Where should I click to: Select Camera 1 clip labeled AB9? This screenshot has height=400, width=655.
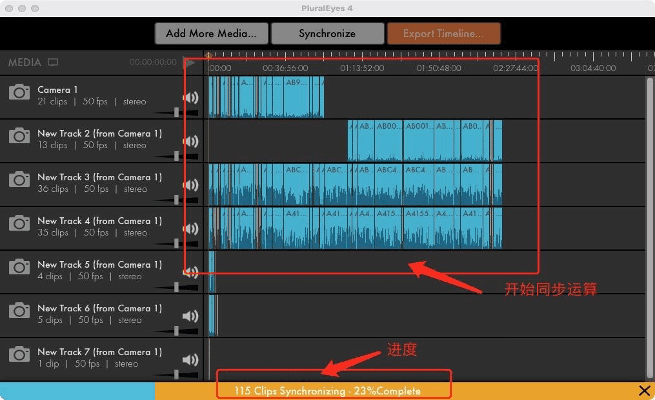tap(297, 97)
